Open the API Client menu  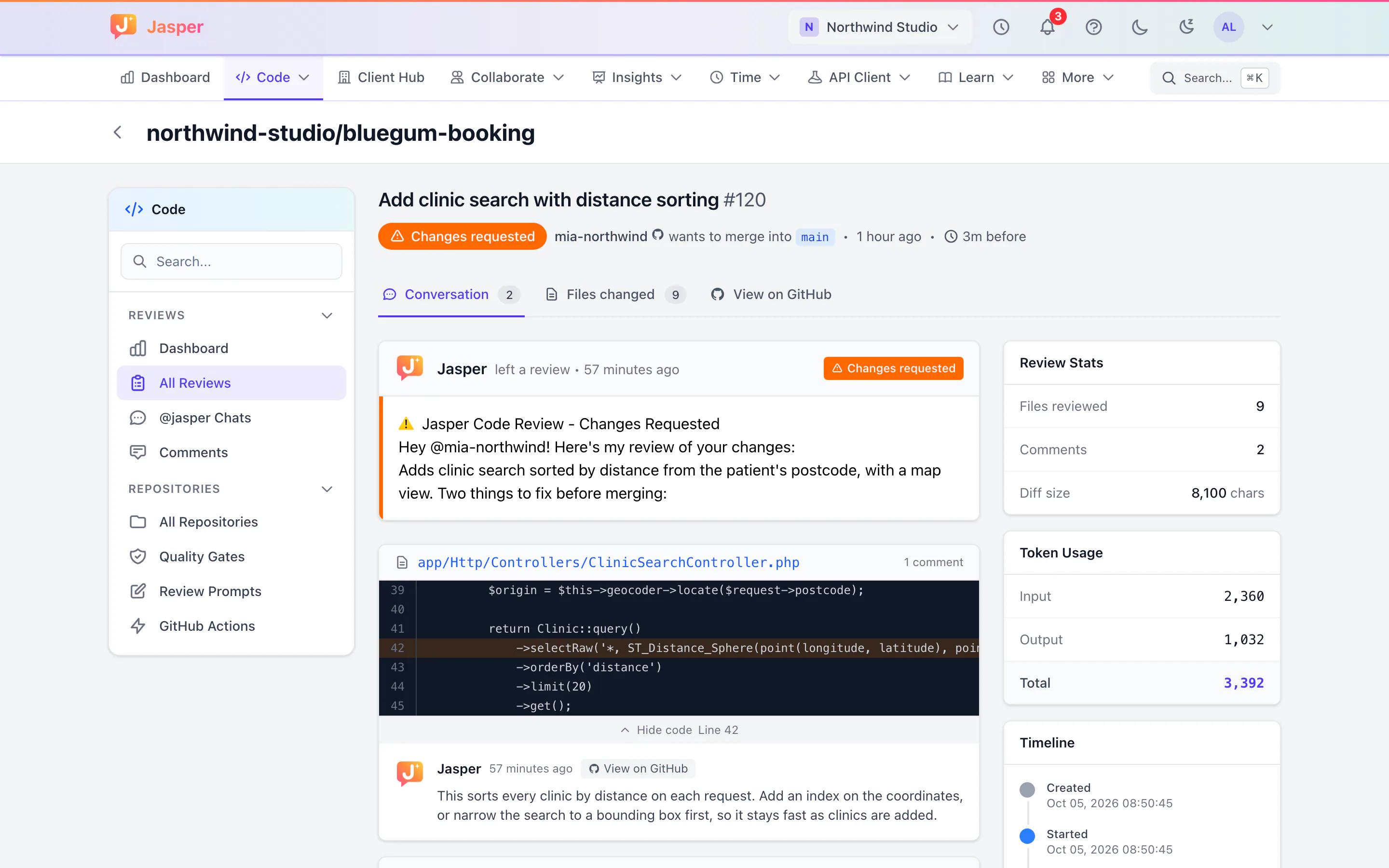pos(860,78)
